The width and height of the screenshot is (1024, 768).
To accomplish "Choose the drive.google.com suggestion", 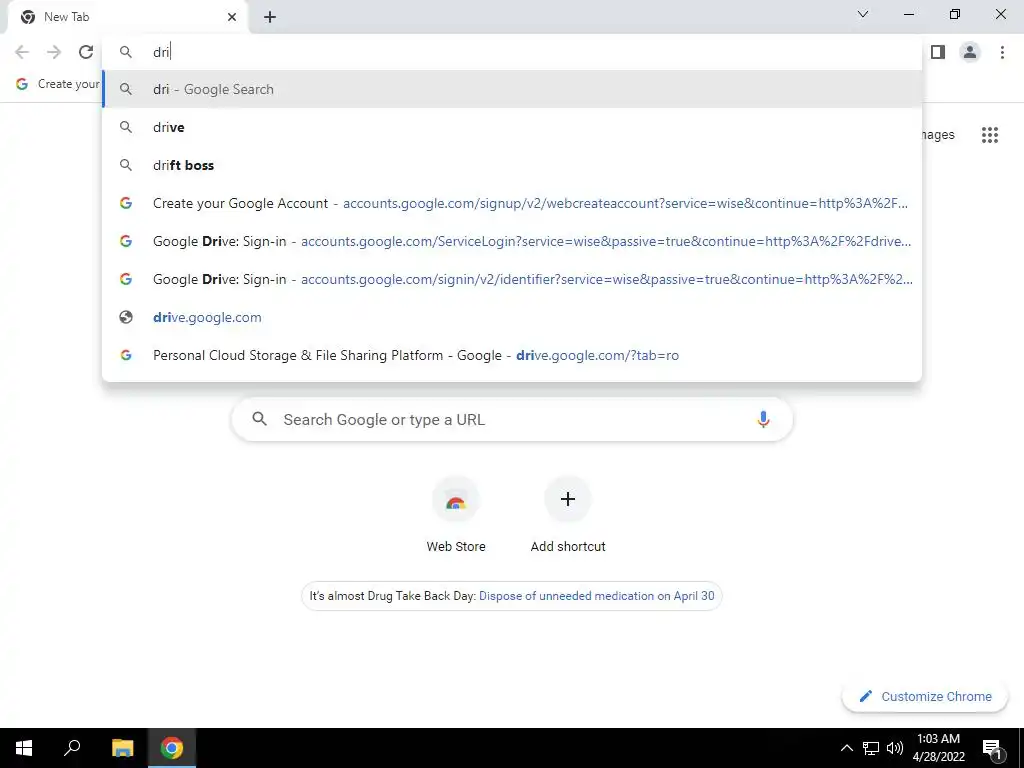I will 512,317.
